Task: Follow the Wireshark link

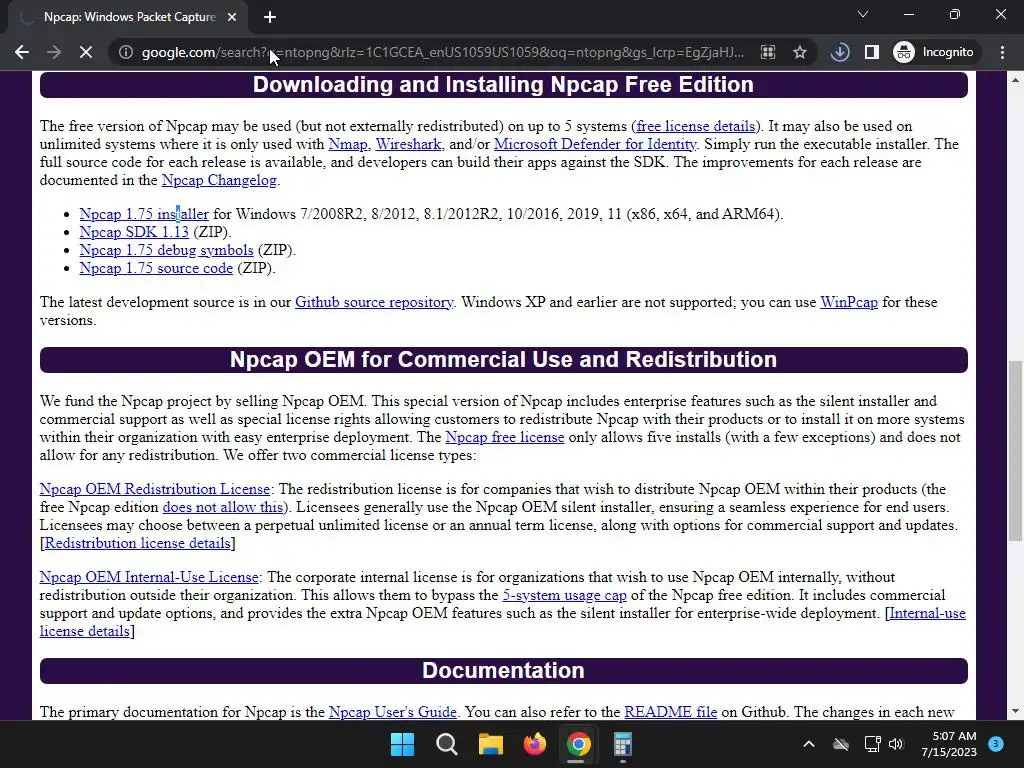Action: [408, 144]
